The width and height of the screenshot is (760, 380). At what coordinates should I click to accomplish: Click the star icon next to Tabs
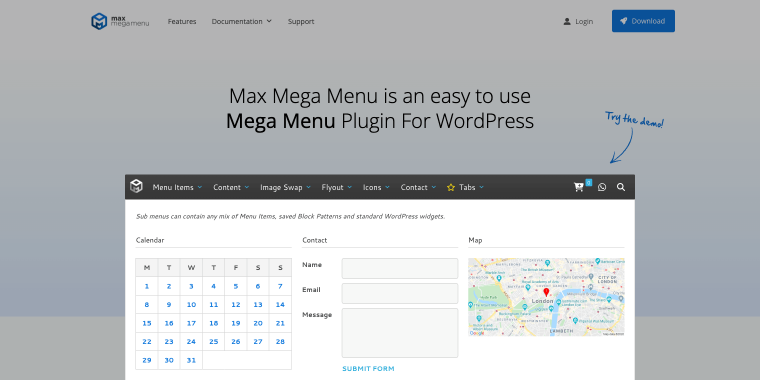point(451,187)
